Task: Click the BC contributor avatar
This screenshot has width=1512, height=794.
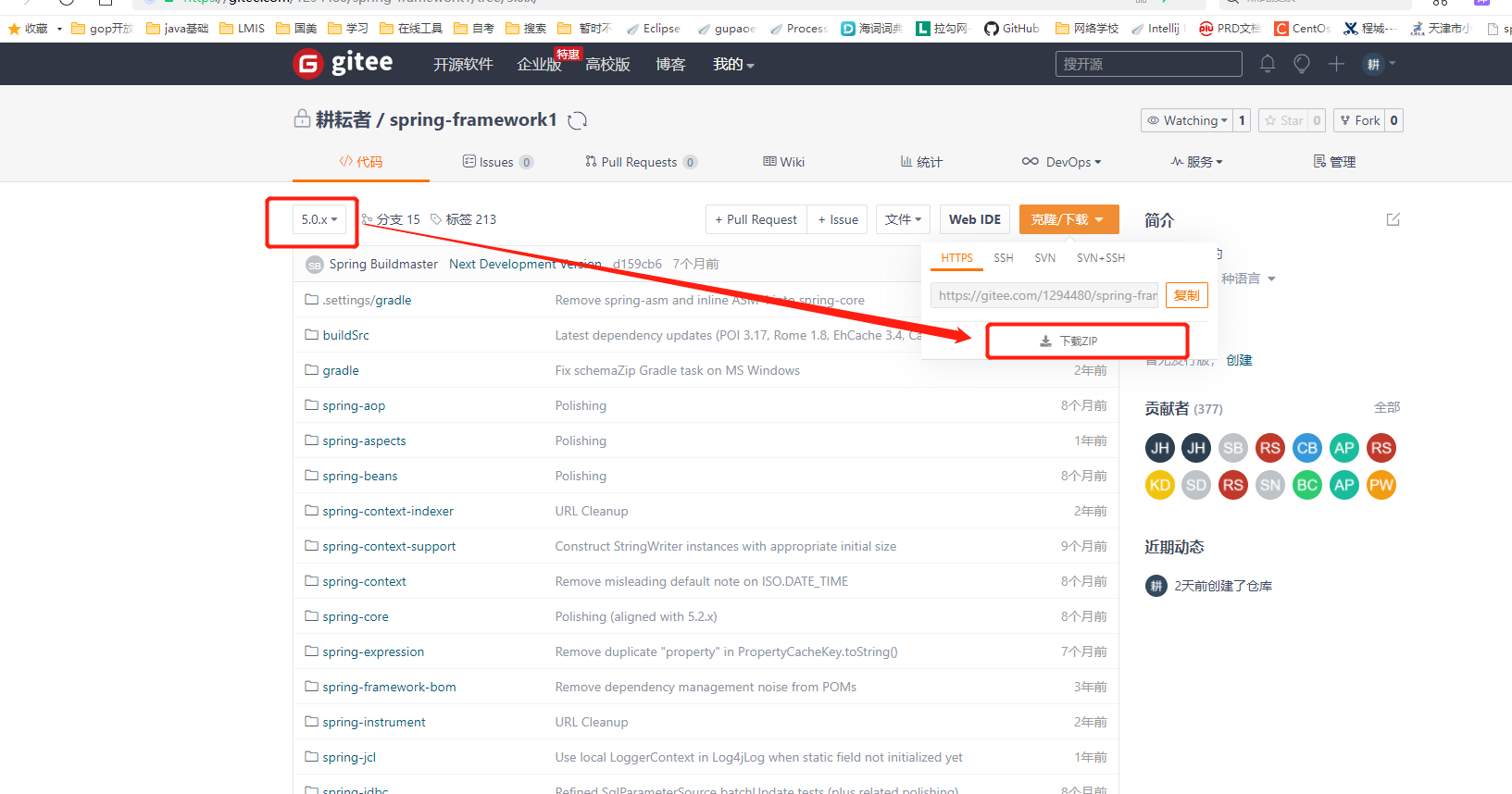Action: [1307, 485]
